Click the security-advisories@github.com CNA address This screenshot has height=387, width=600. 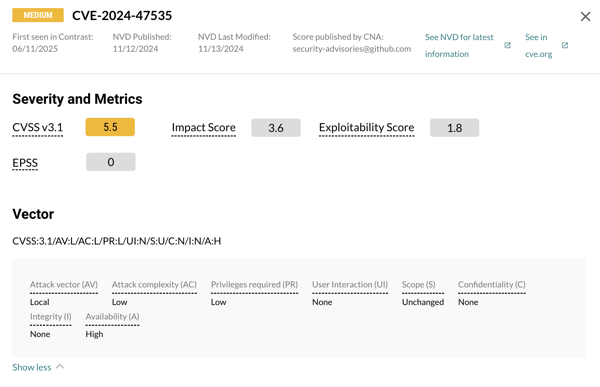tap(352, 49)
